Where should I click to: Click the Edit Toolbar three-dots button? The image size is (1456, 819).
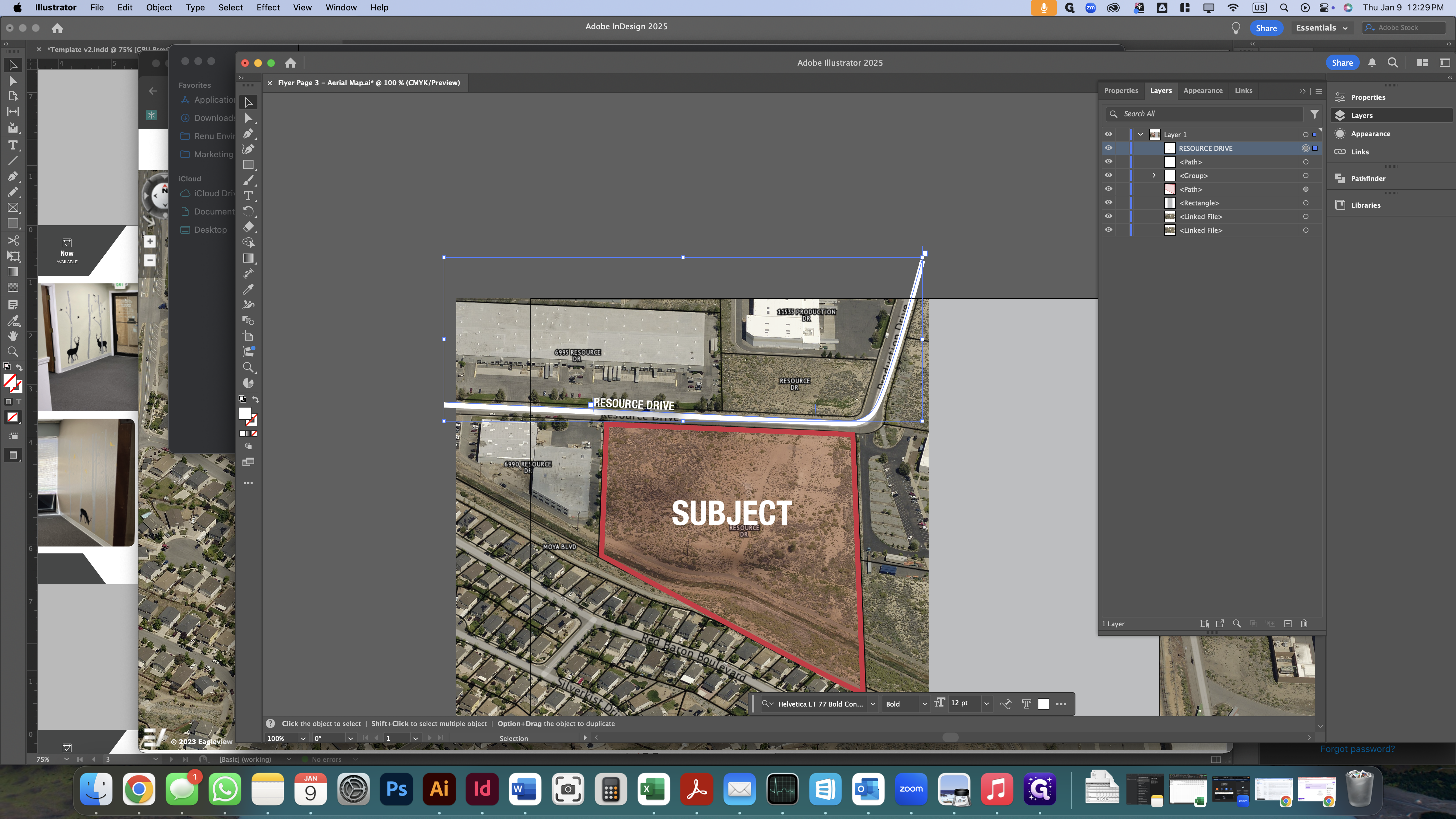pyautogui.click(x=248, y=483)
